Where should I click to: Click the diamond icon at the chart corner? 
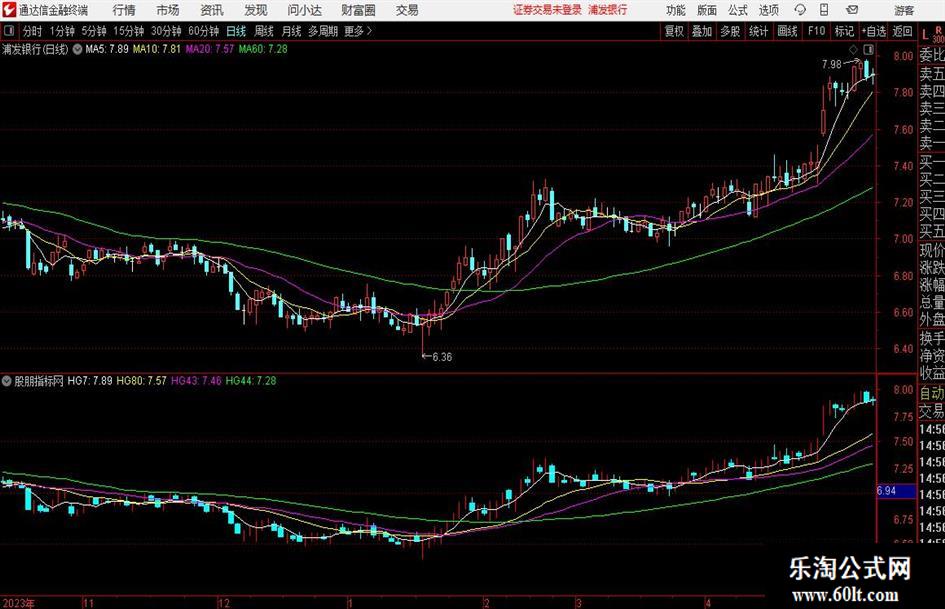[853, 49]
